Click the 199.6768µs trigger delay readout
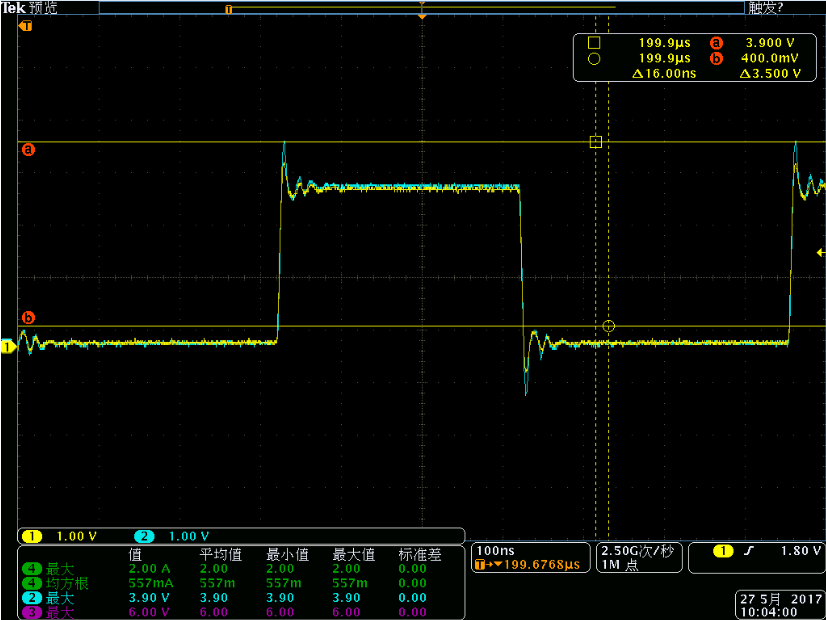The image size is (826, 620). pos(527,565)
